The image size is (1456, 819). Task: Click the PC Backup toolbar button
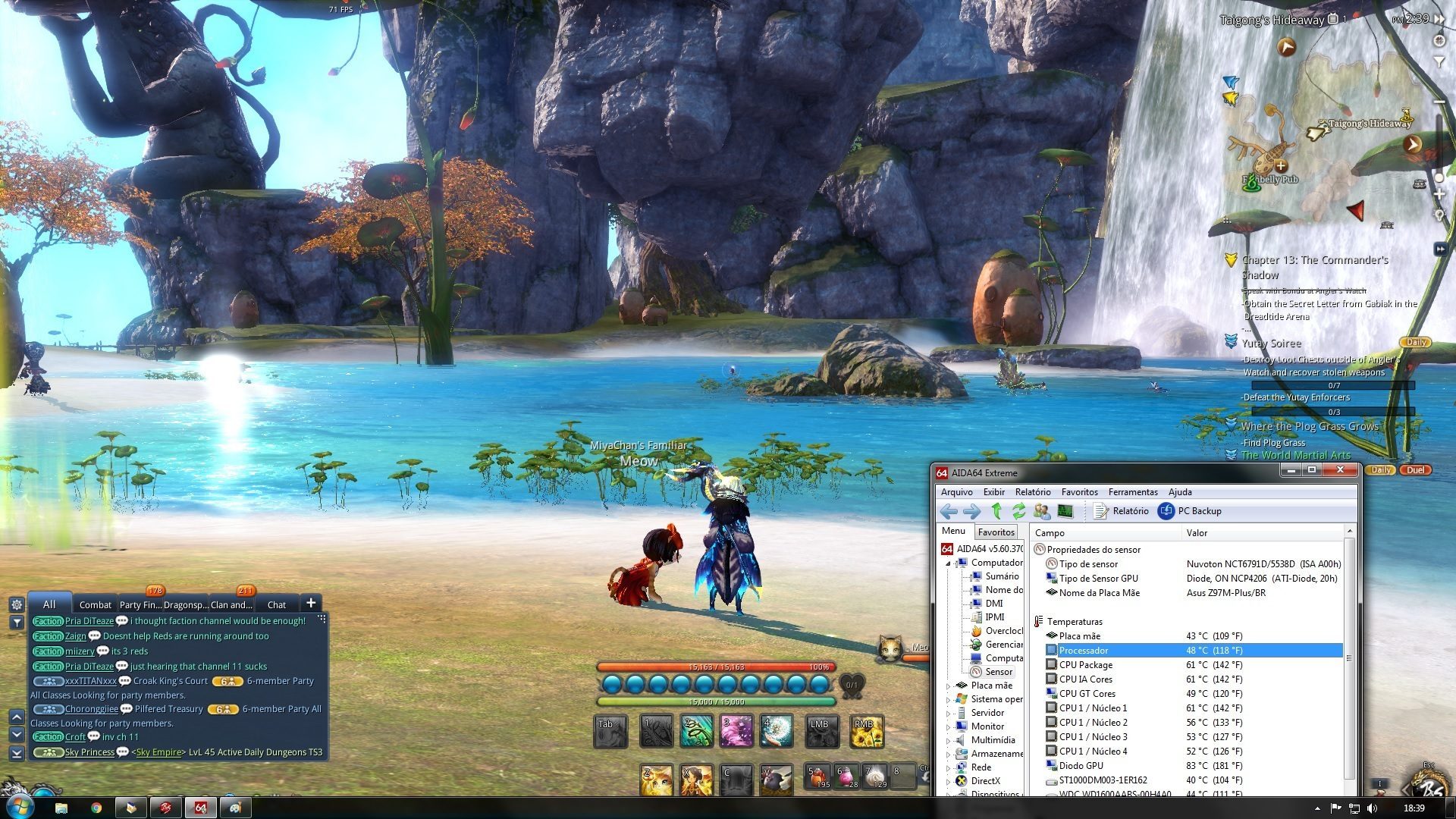pos(1190,511)
